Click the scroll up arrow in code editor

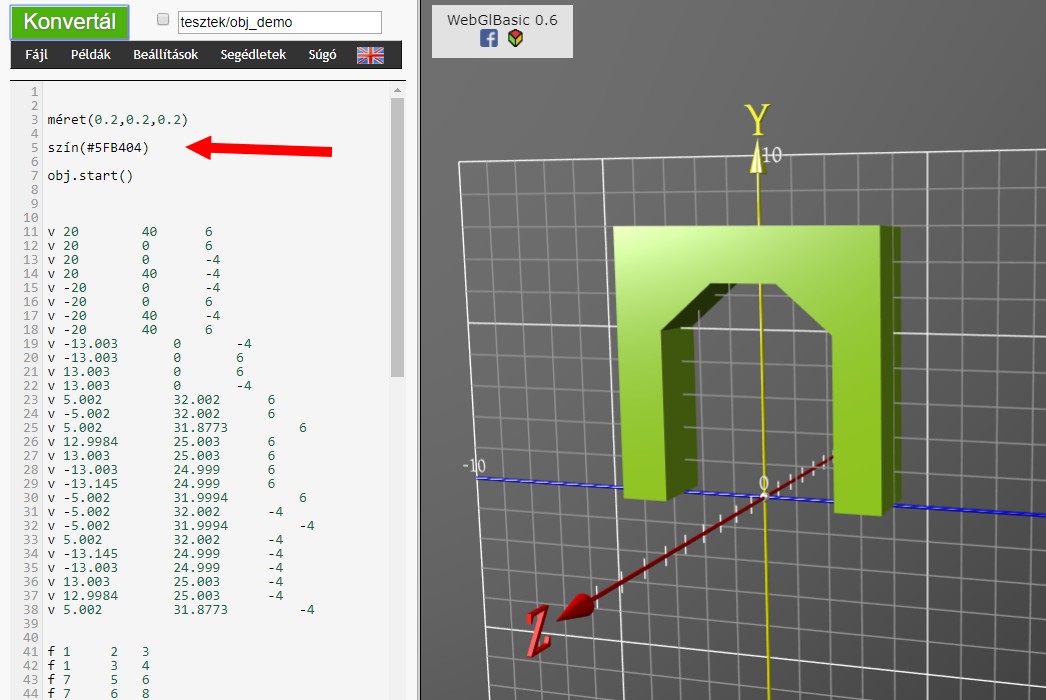(x=397, y=91)
